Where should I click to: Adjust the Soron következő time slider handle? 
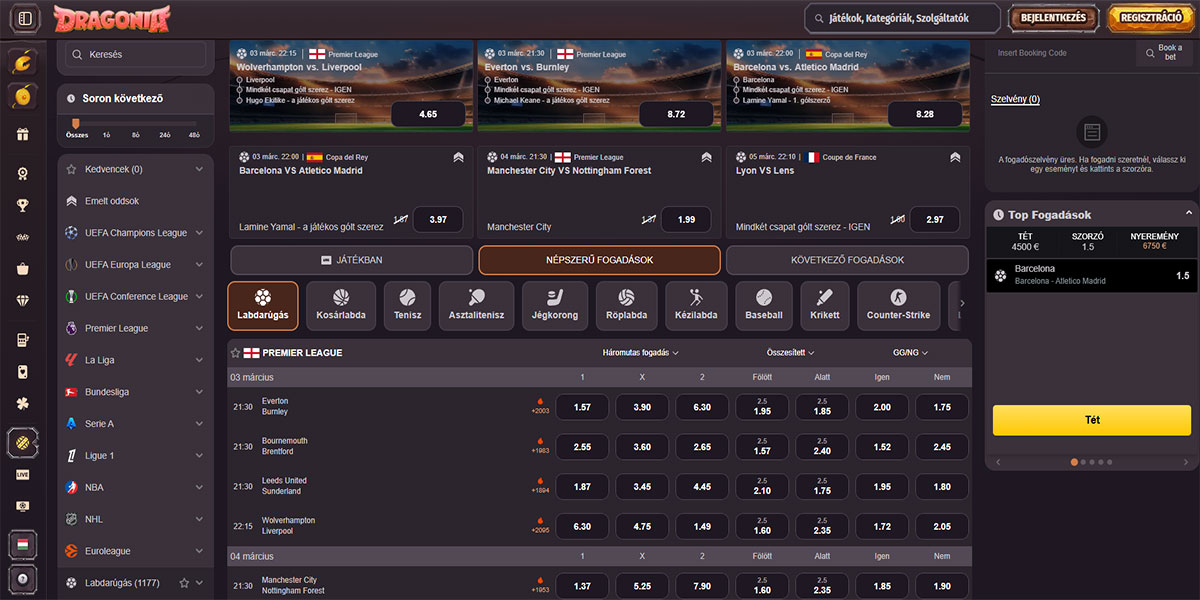tap(76, 124)
